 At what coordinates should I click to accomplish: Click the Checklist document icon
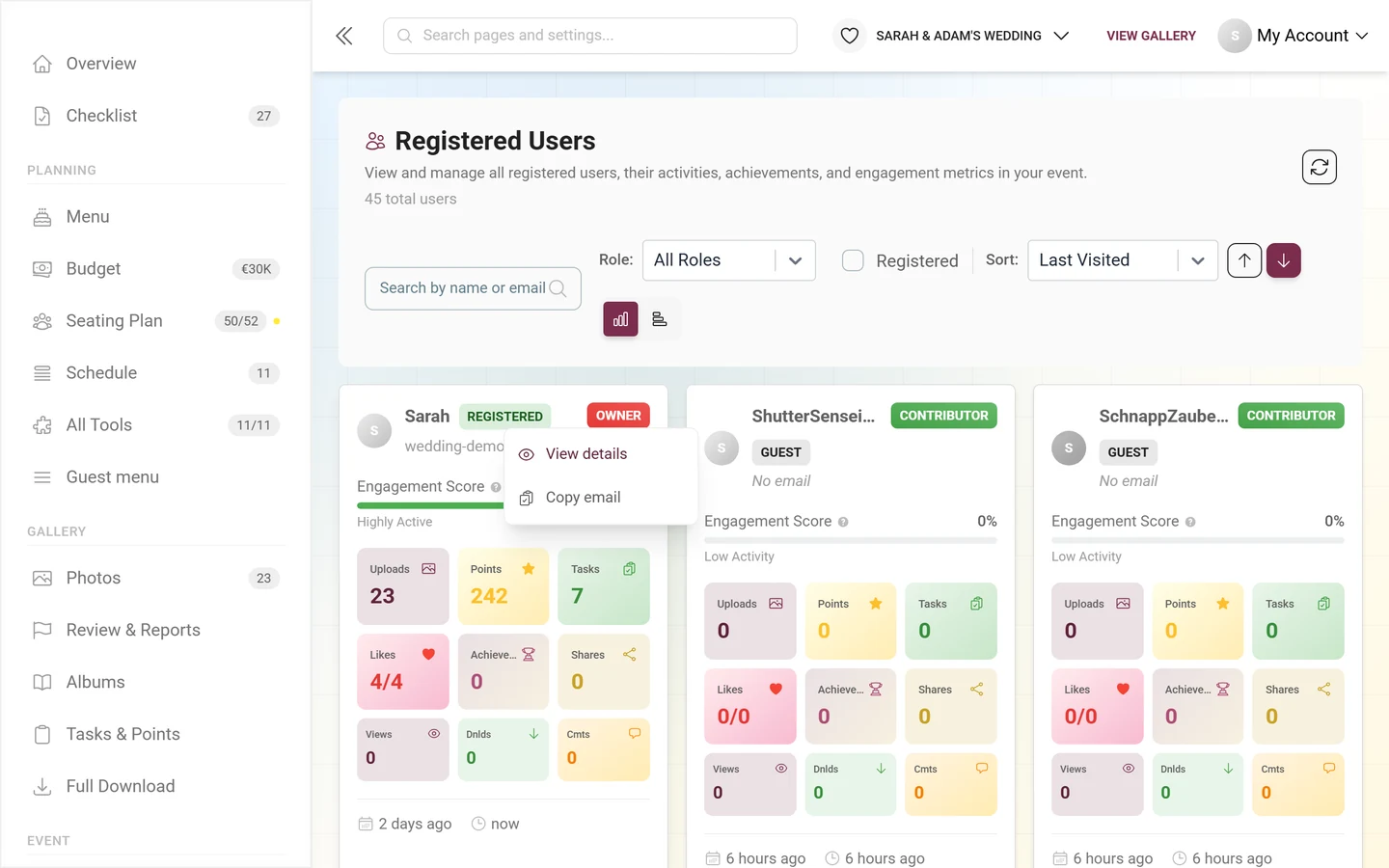pos(42,116)
